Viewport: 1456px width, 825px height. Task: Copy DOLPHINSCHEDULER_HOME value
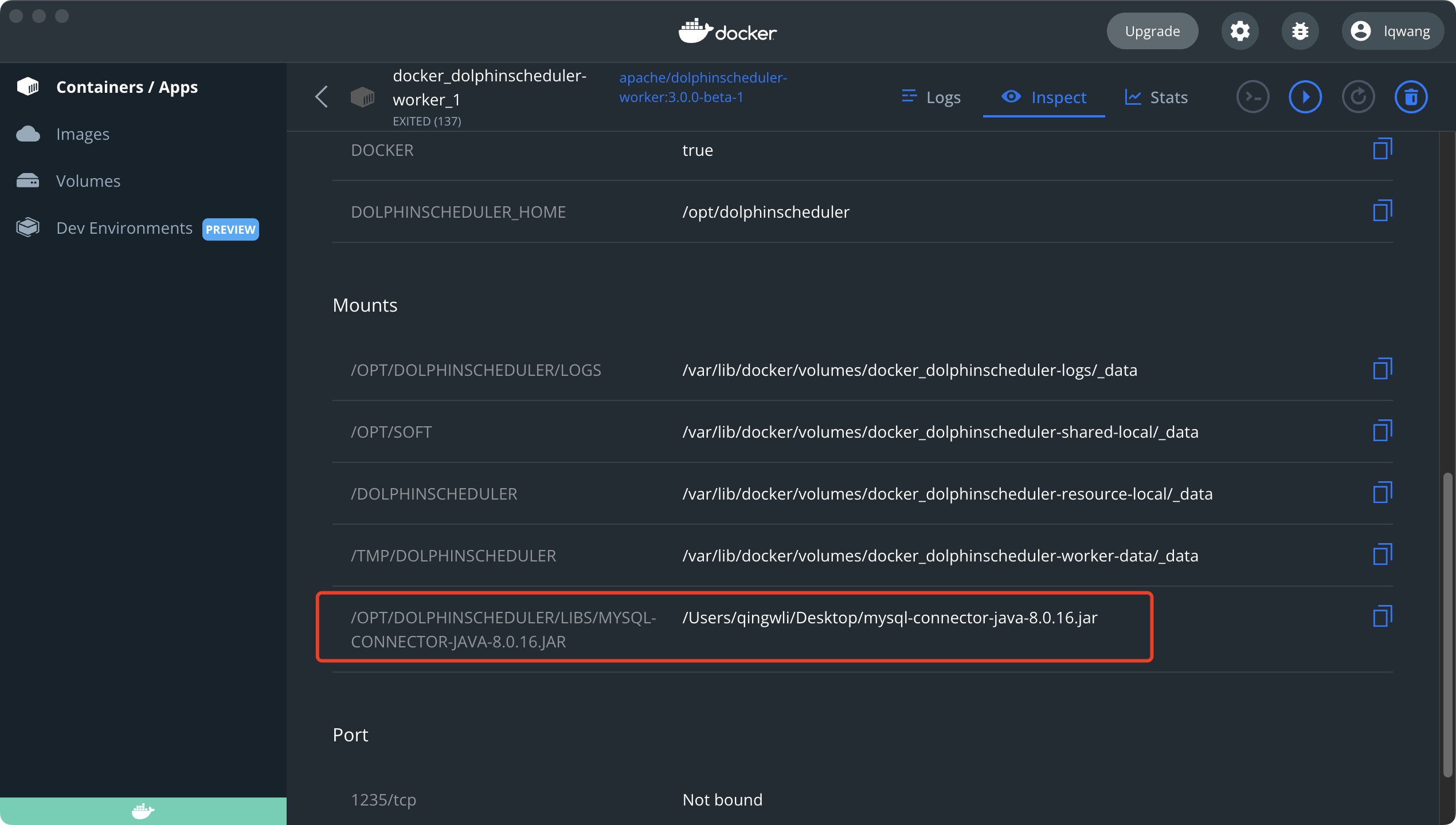(x=1382, y=211)
